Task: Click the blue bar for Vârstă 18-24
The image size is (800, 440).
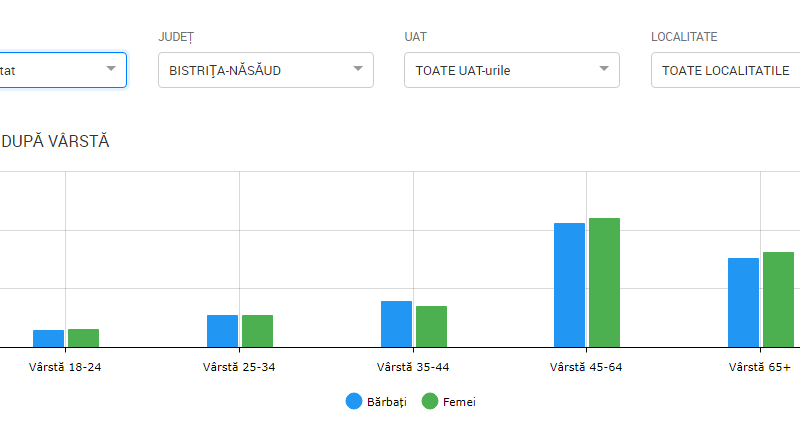Action: point(48,338)
